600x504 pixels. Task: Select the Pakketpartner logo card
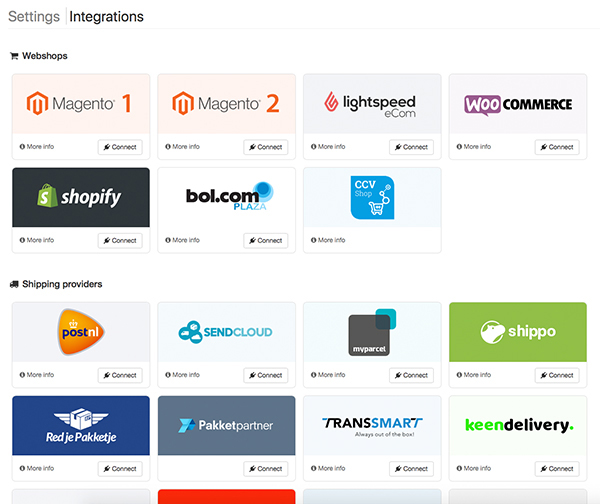point(227,426)
